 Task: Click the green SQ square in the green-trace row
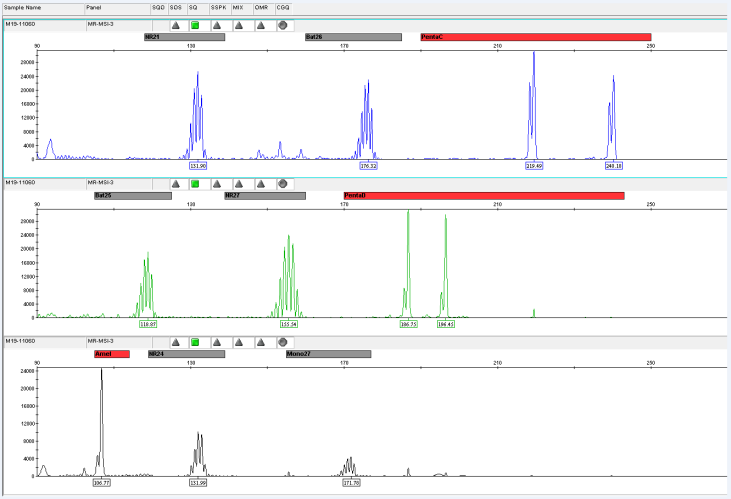click(x=195, y=184)
